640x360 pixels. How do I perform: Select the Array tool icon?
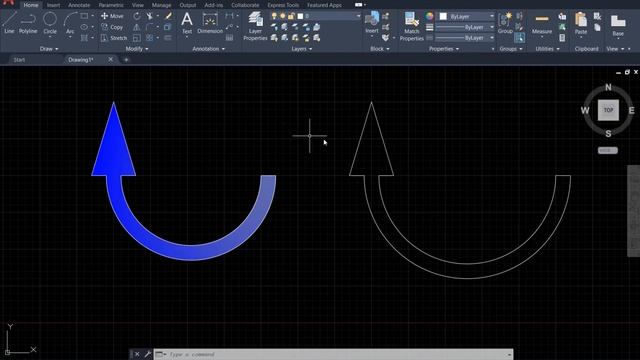[149, 38]
